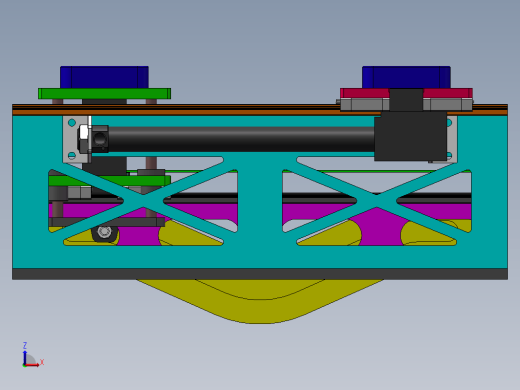Pick the left blue motor block
520x390 pixels.
tap(104, 77)
